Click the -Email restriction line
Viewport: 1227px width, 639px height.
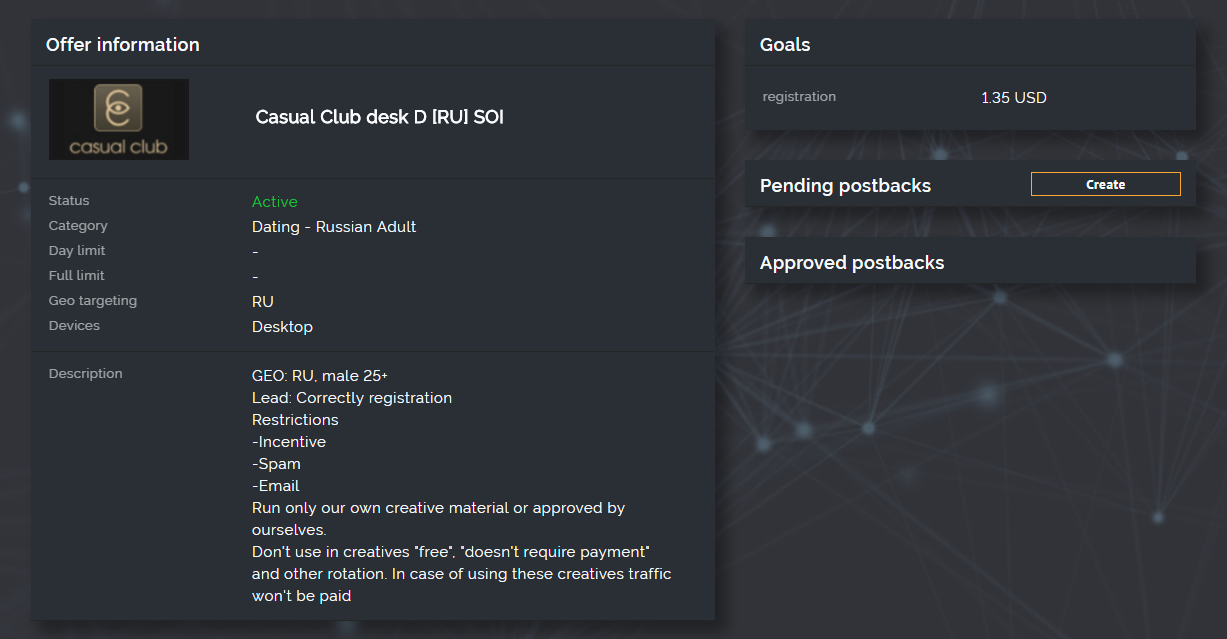pyautogui.click(x=276, y=486)
